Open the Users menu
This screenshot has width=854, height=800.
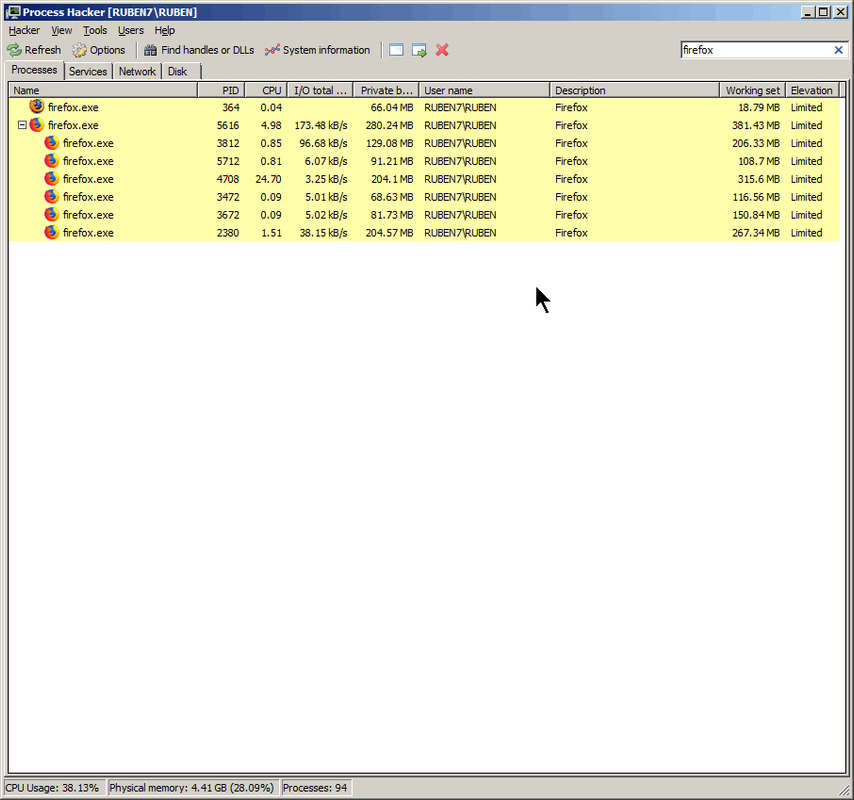[131, 30]
